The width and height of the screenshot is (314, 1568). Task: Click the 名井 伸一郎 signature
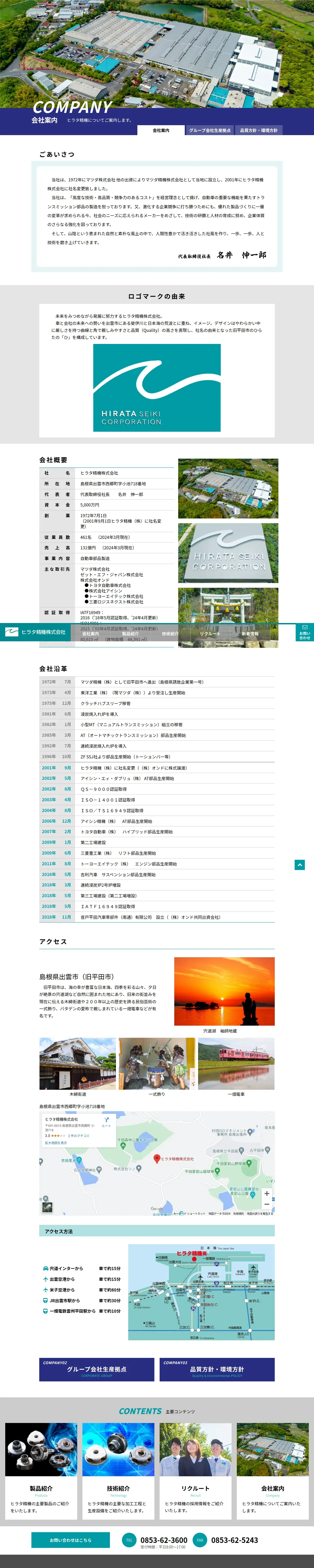click(242, 255)
